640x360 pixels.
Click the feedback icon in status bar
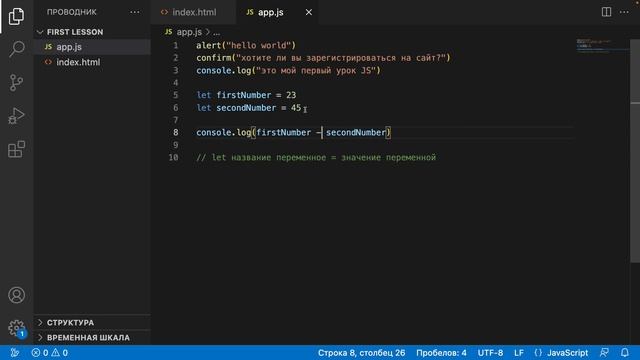604,353
